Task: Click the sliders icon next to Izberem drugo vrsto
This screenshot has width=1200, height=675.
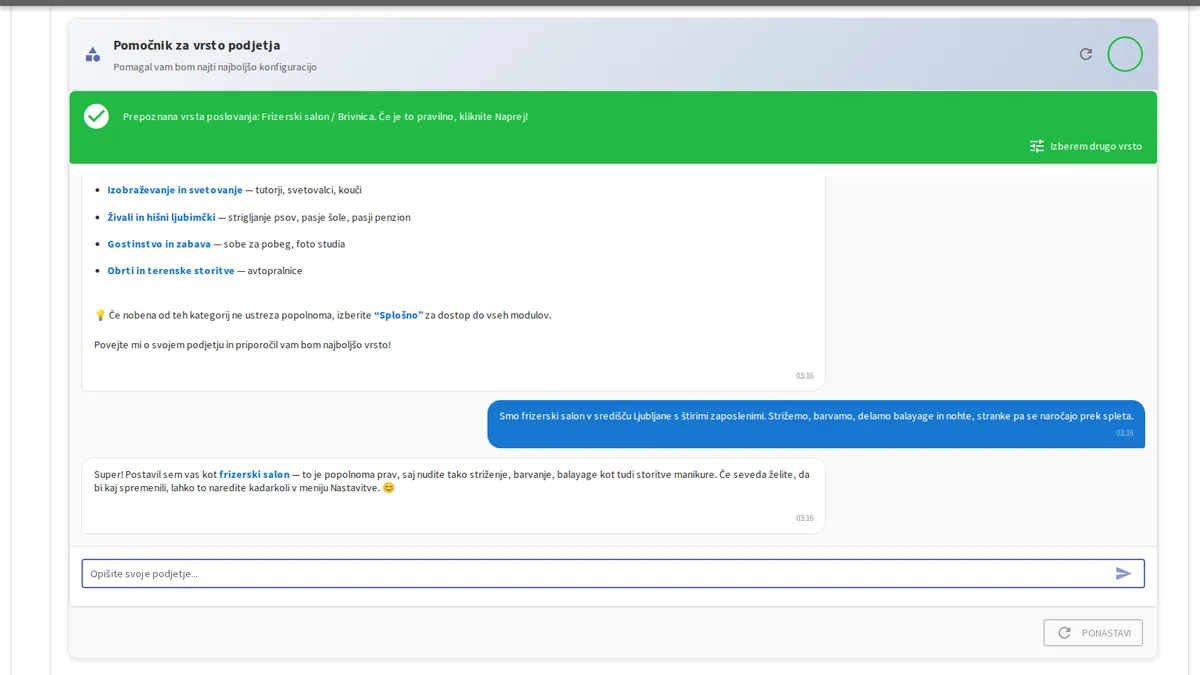Action: 1037,146
